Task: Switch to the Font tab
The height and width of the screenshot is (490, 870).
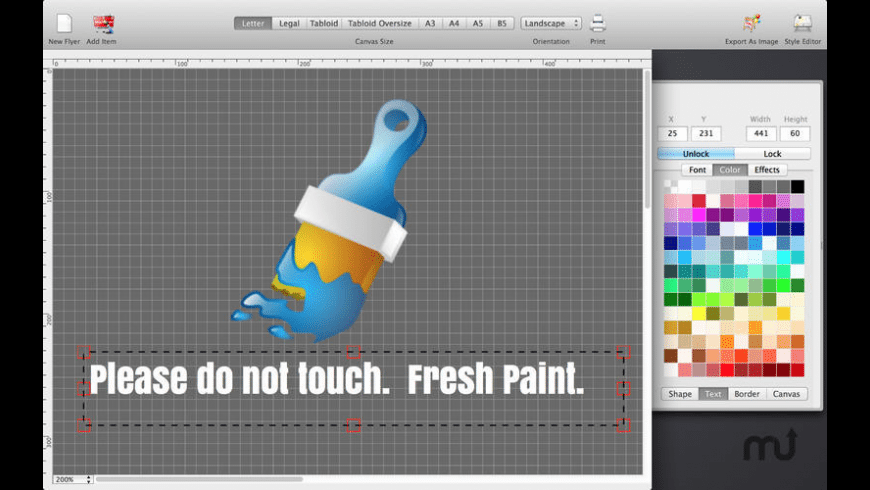Action: point(697,170)
